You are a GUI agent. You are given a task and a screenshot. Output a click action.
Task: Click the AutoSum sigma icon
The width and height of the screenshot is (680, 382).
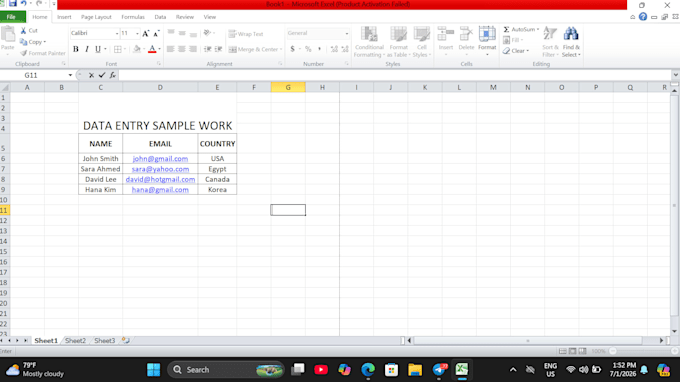[506, 29]
